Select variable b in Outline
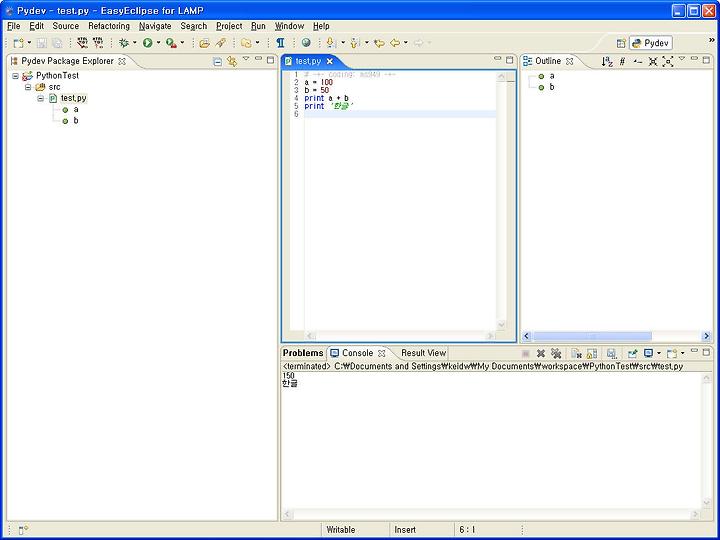This screenshot has height=540, width=720. tap(552, 87)
